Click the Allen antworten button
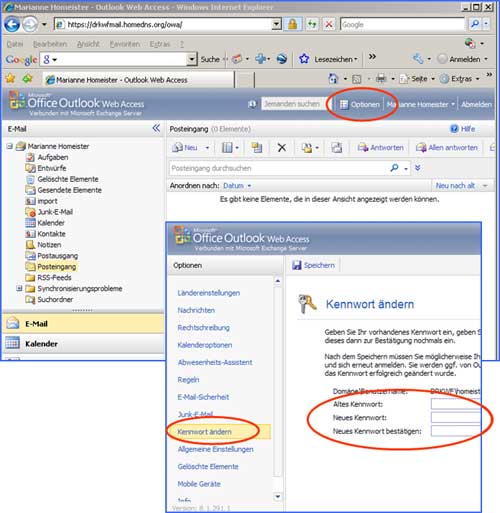 tap(446, 148)
